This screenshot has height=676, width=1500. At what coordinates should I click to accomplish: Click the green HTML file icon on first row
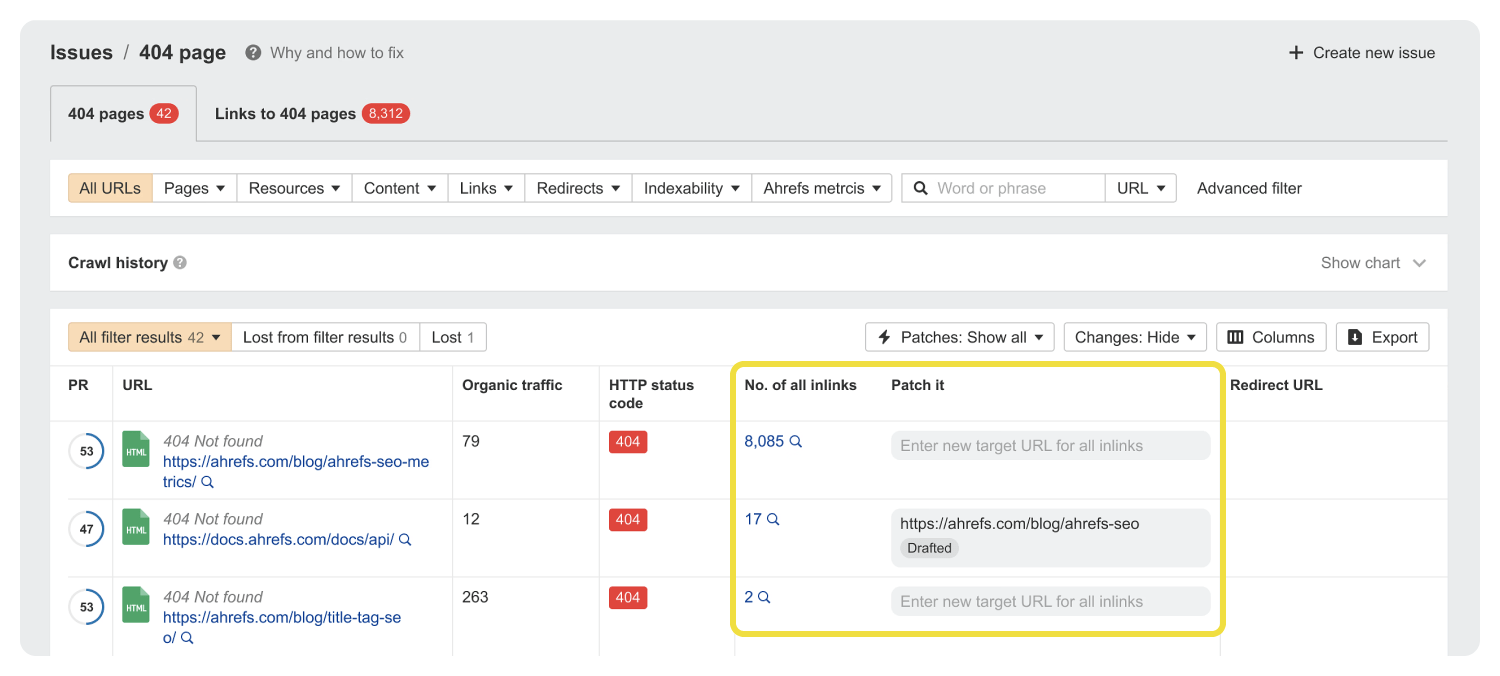click(x=135, y=450)
